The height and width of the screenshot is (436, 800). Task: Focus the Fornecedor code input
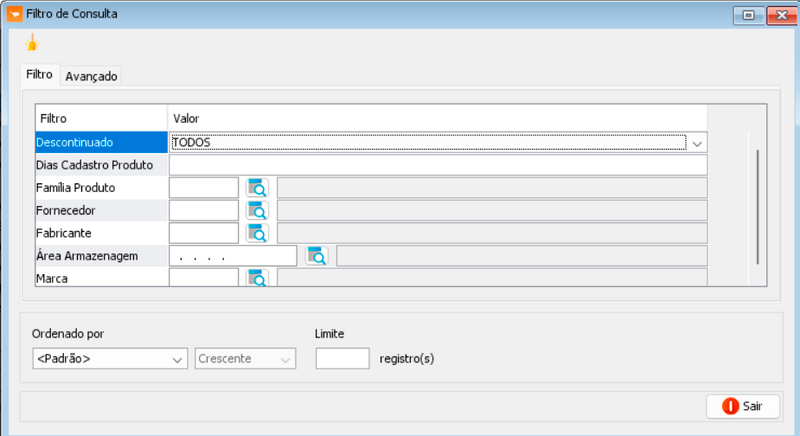tap(204, 210)
